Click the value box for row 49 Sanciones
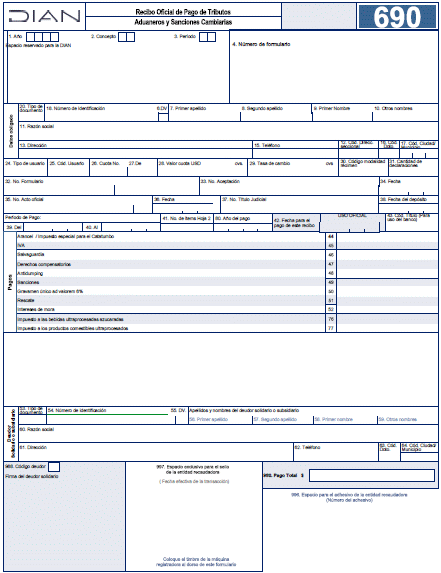 tap(387, 282)
